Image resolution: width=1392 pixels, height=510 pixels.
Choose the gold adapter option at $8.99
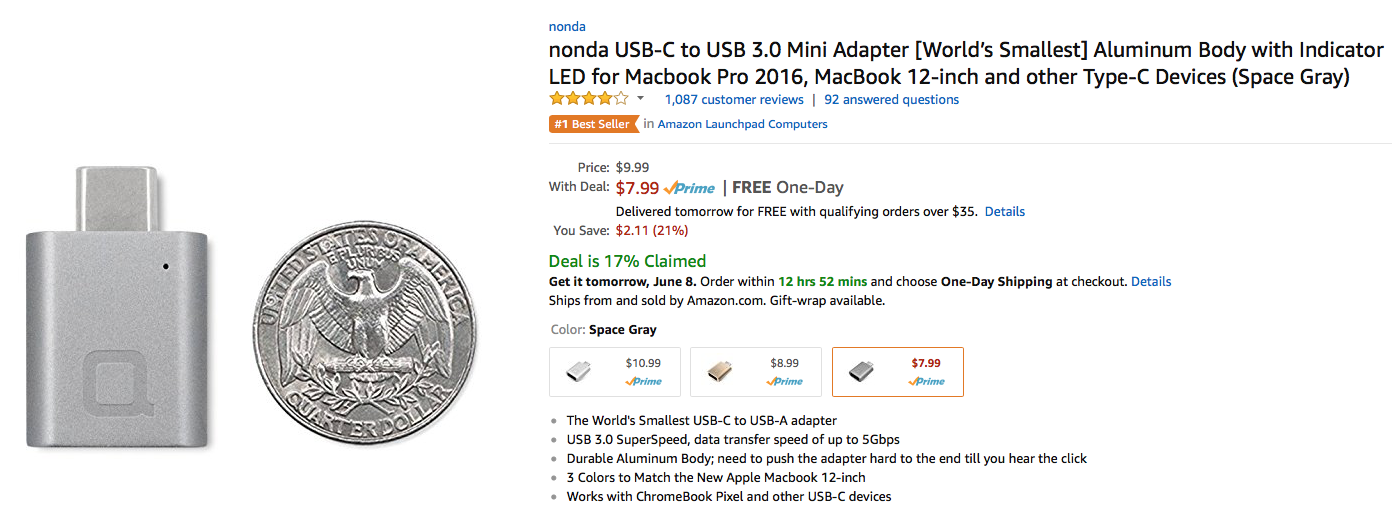pyautogui.click(x=756, y=372)
